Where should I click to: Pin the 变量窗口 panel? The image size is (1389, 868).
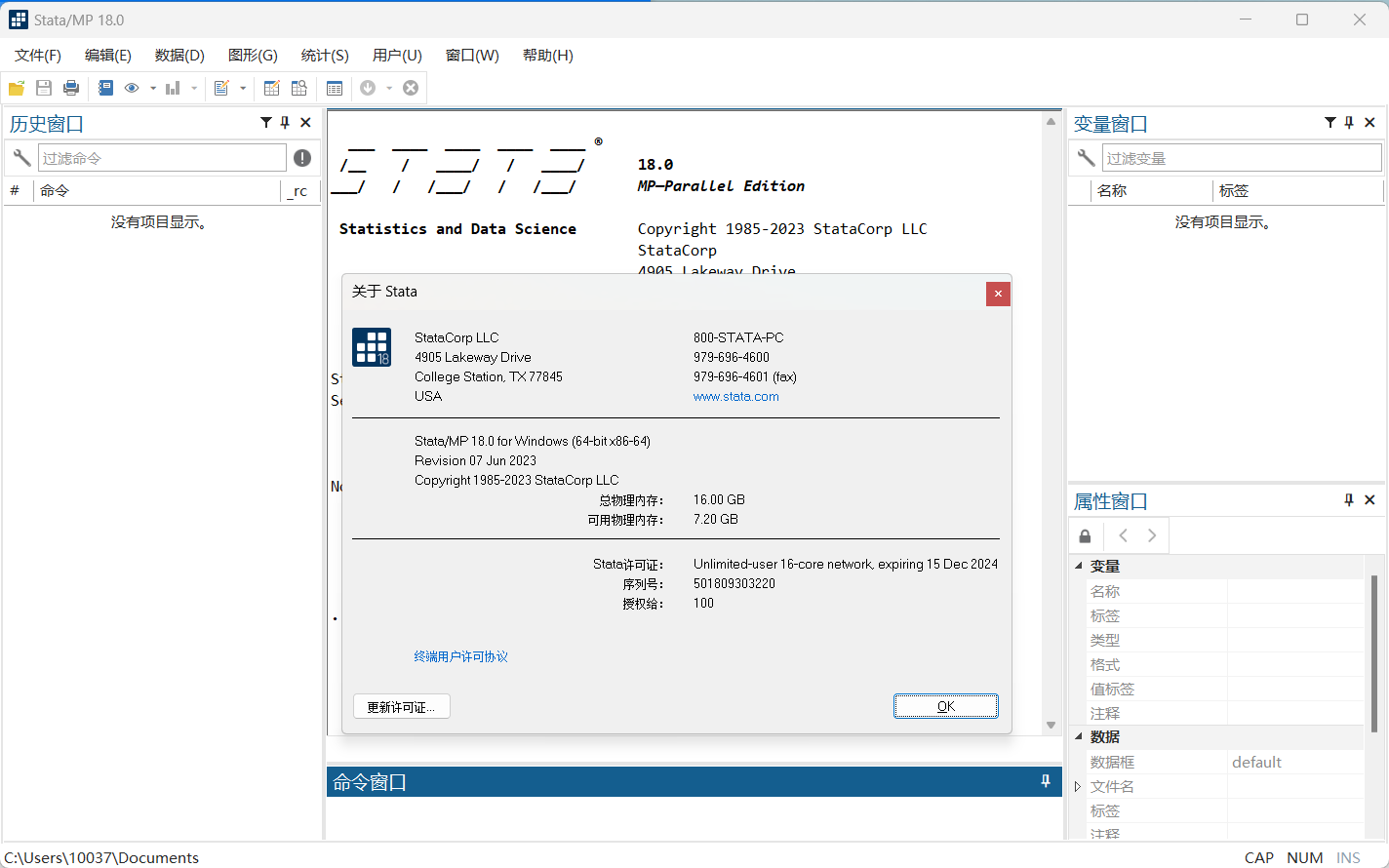[1349, 122]
